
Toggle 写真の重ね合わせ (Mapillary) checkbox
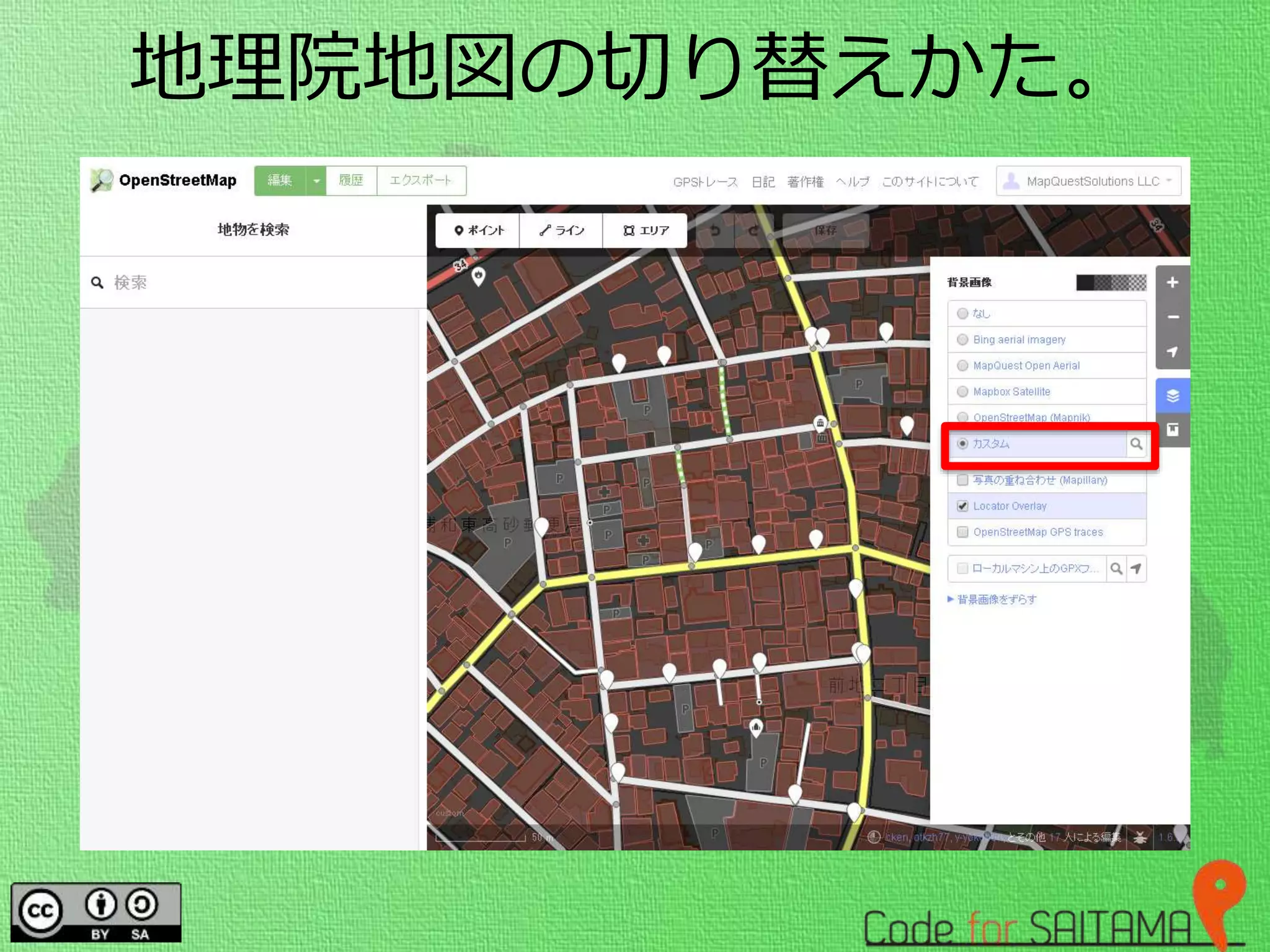point(962,480)
